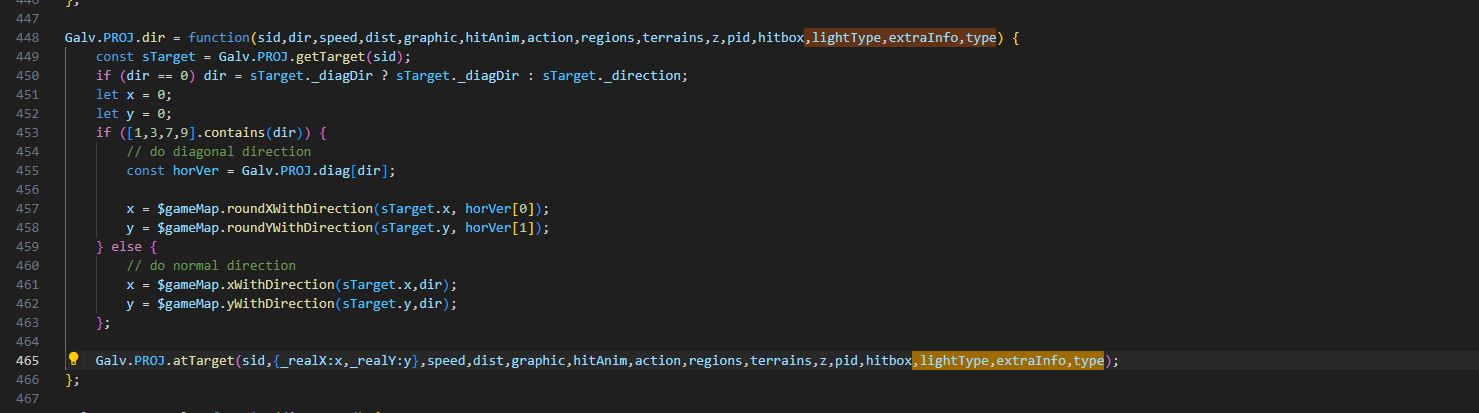Viewport: 1479px width, 413px height.
Task: Click the lightbulb quick-fix icon on line 465
Action: point(73,359)
